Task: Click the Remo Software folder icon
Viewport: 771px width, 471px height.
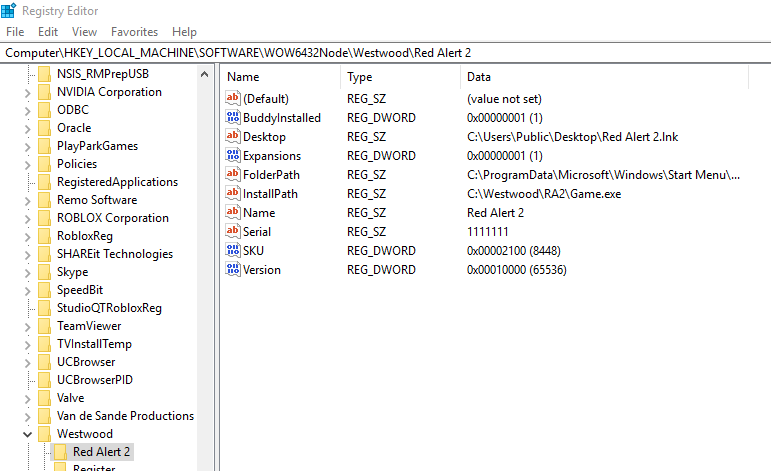Action: 44,200
